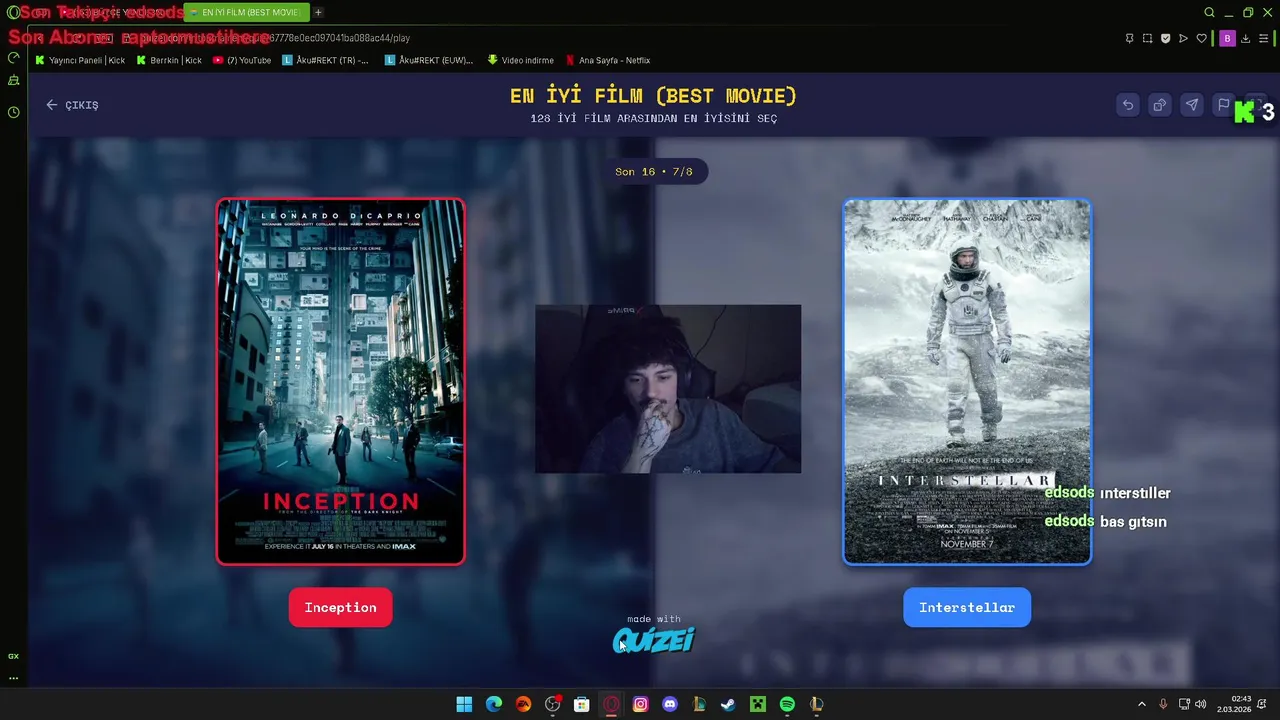This screenshot has width=1280, height=720.
Task: Open Instagram from the taskbar
Action: [x=641, y=704]
